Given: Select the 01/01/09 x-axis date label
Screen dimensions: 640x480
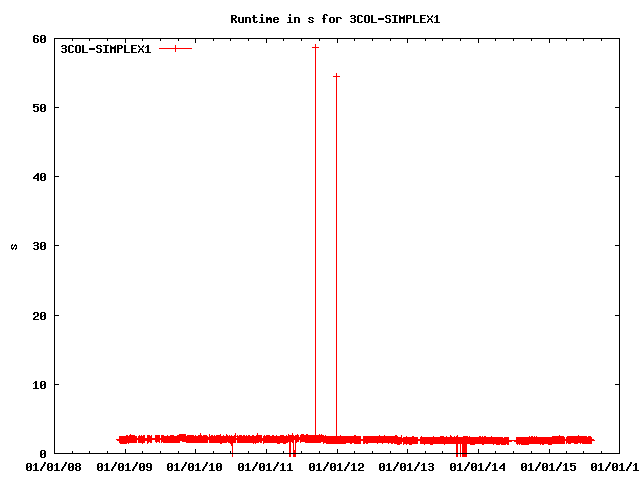Looking at the screenshot, I should click(125, 466).
